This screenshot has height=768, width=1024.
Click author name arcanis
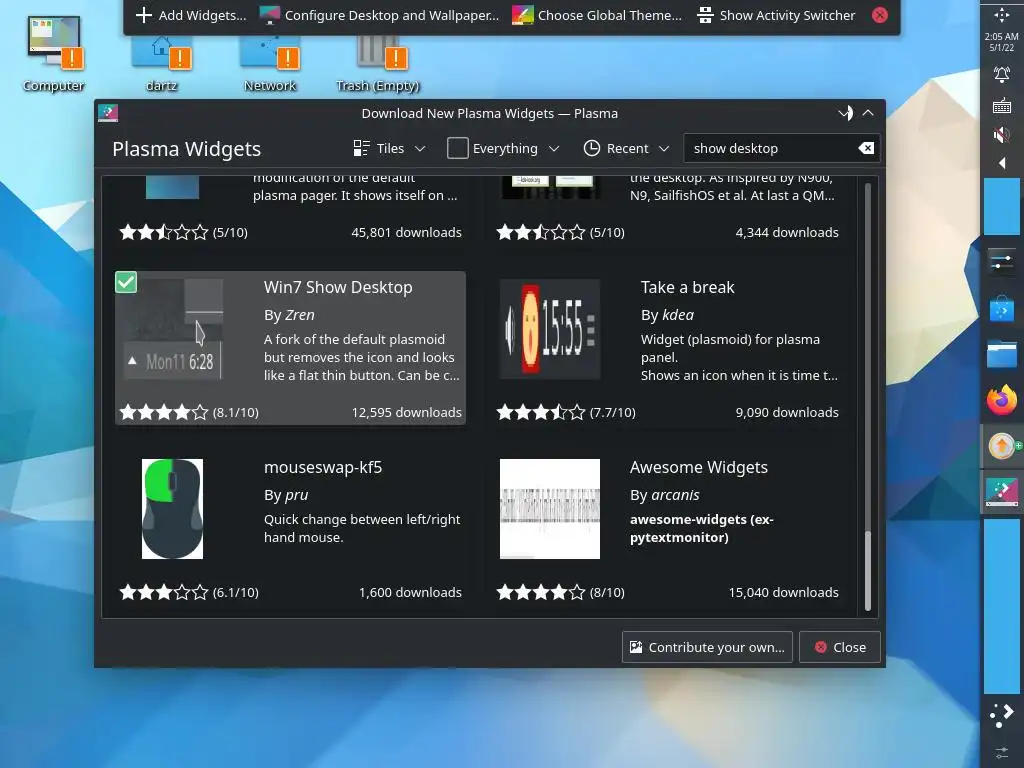click(x=675, y=495)
